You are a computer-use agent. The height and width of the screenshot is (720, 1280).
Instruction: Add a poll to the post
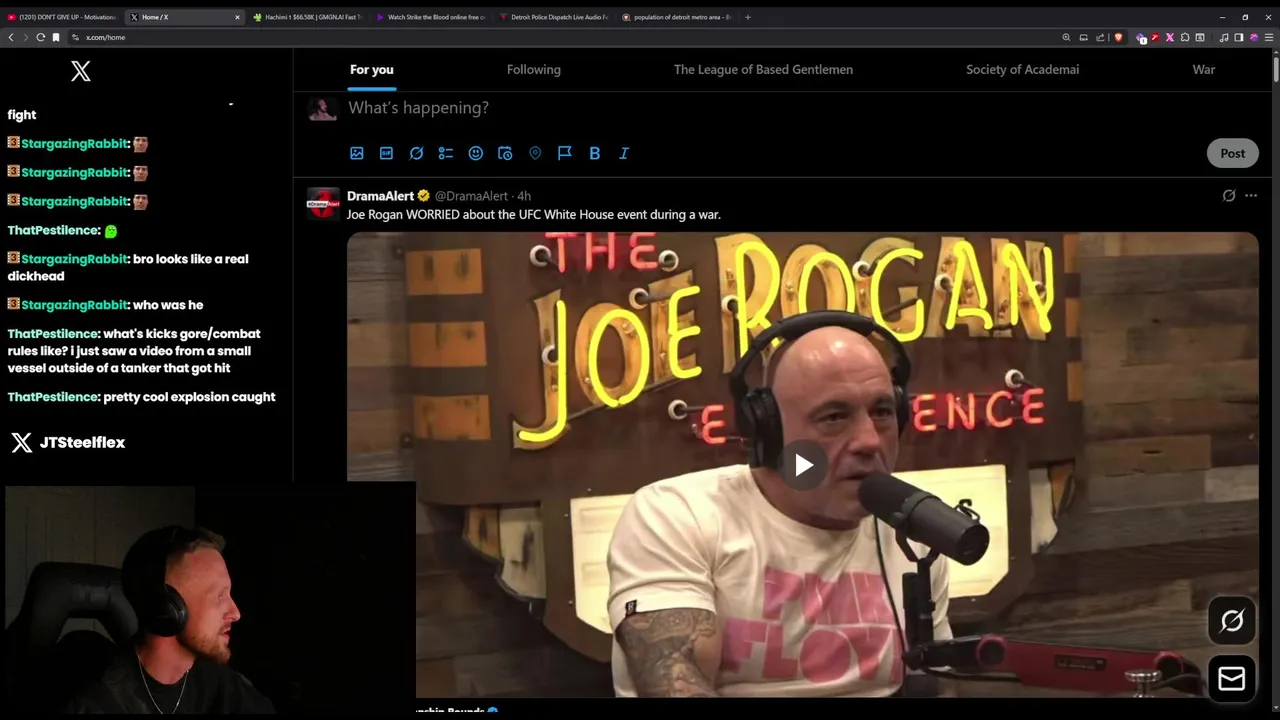(446, 153)
